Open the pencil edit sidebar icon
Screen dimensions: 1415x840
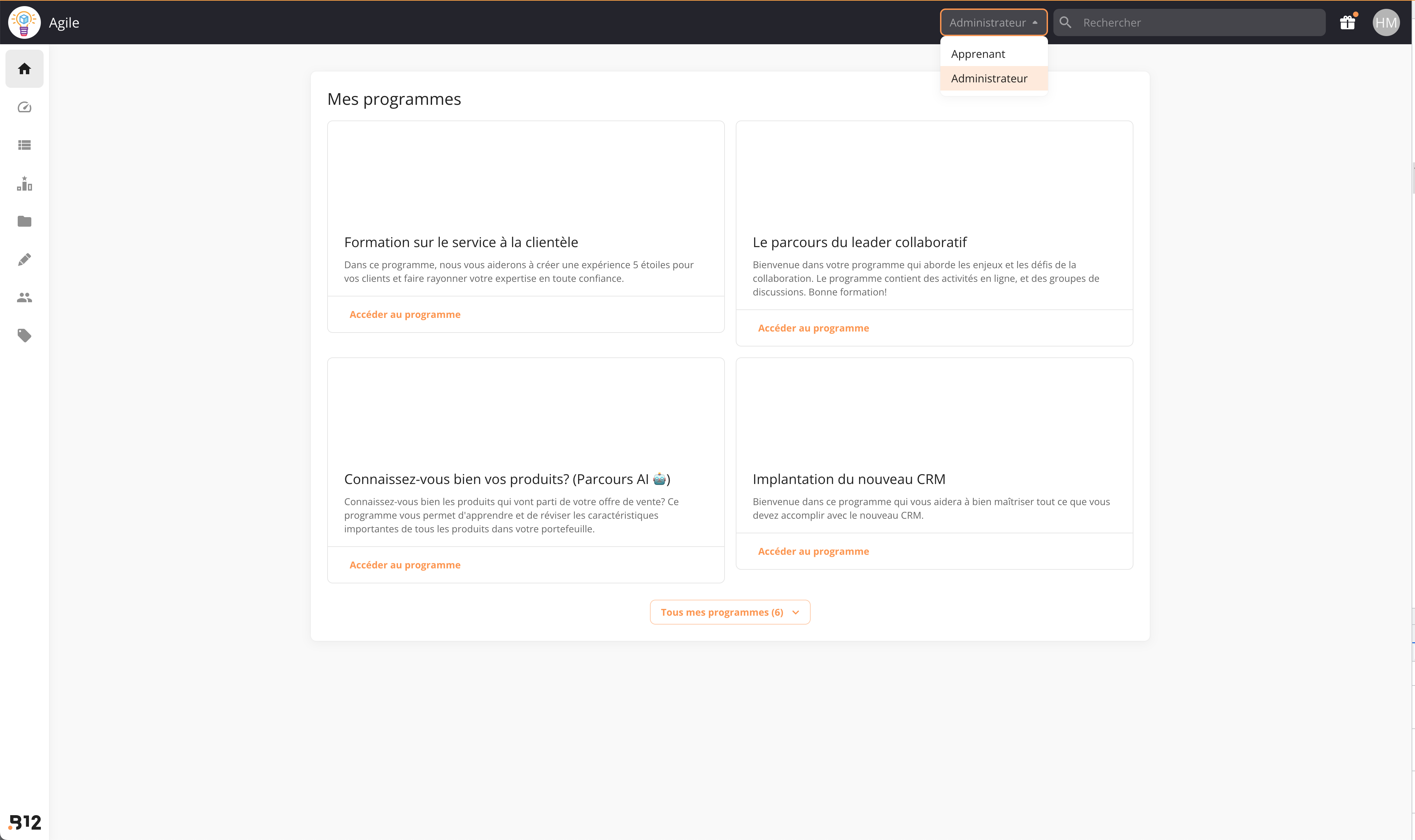[25, 259]
